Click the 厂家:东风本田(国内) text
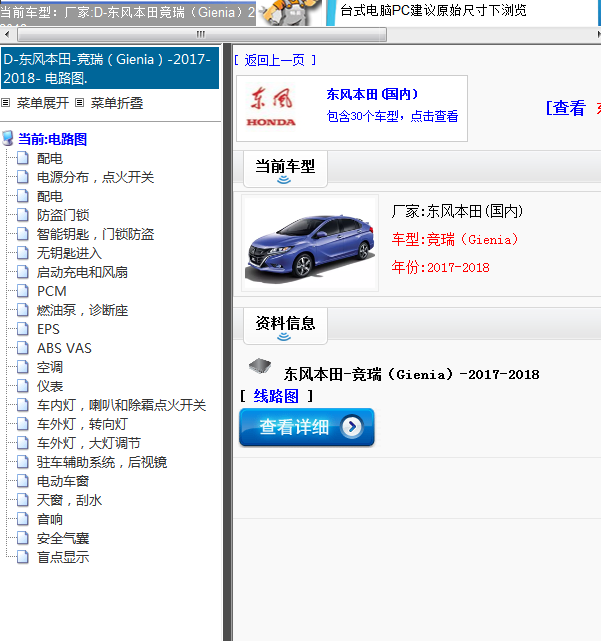This screenshot has height=641, width=601. tap(457, 211)
